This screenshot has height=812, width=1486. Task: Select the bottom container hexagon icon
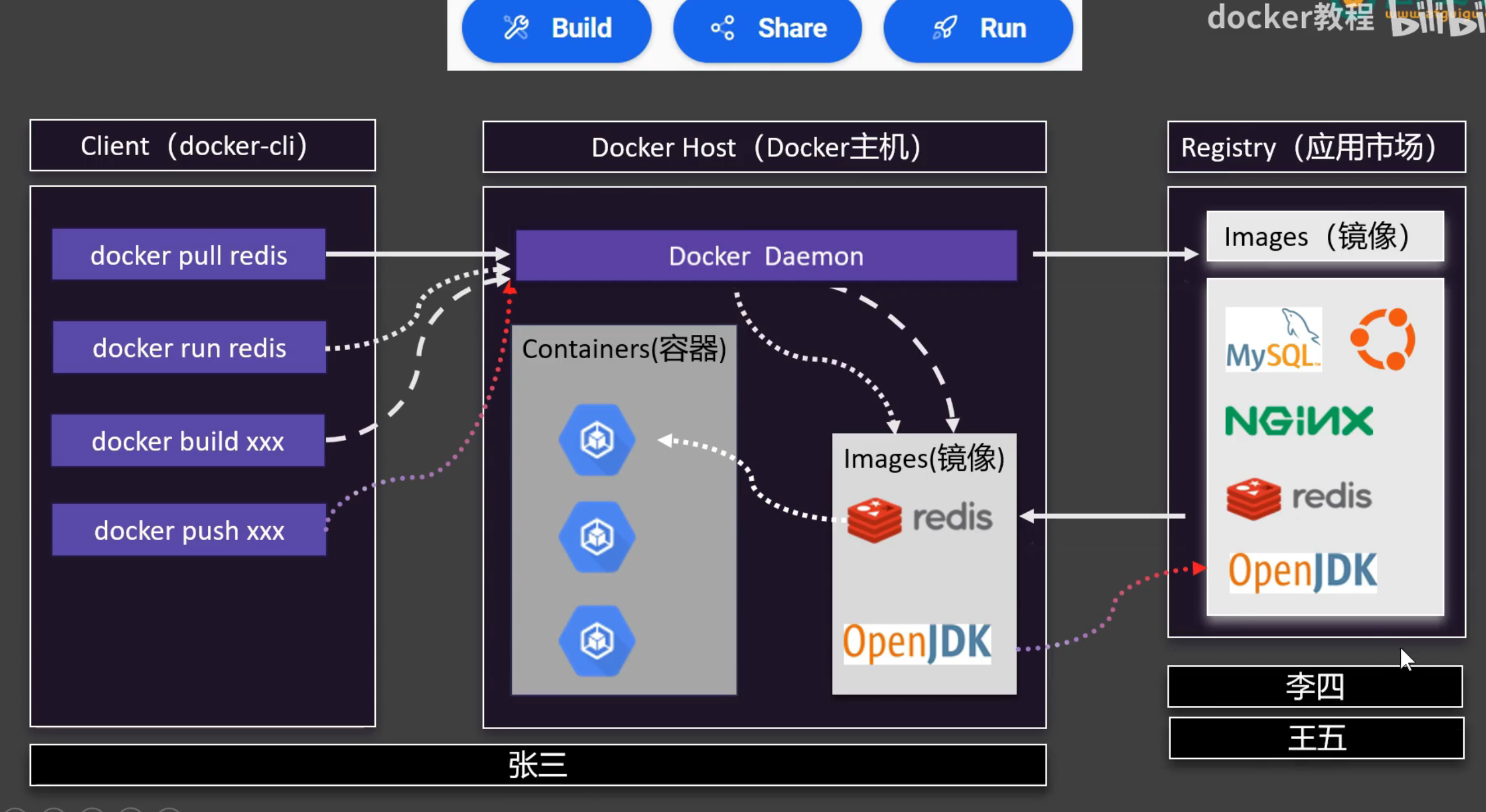coord(597,640)
